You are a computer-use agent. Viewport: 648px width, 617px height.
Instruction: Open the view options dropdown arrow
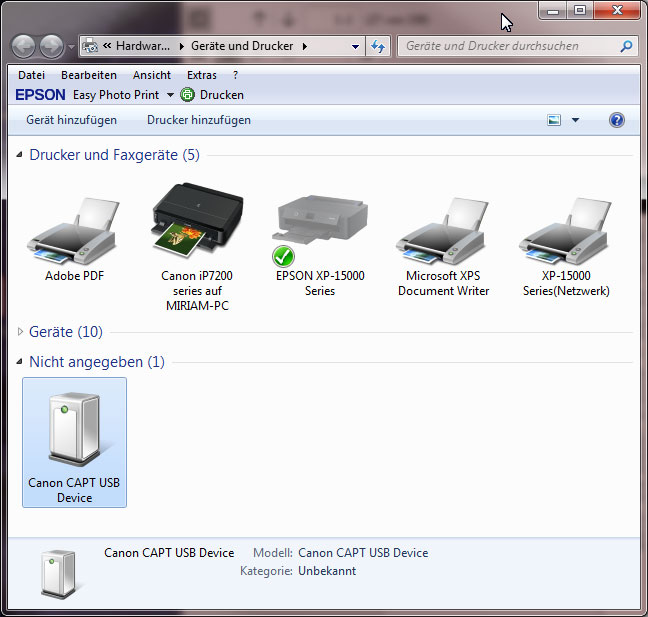tap(575, 120)
